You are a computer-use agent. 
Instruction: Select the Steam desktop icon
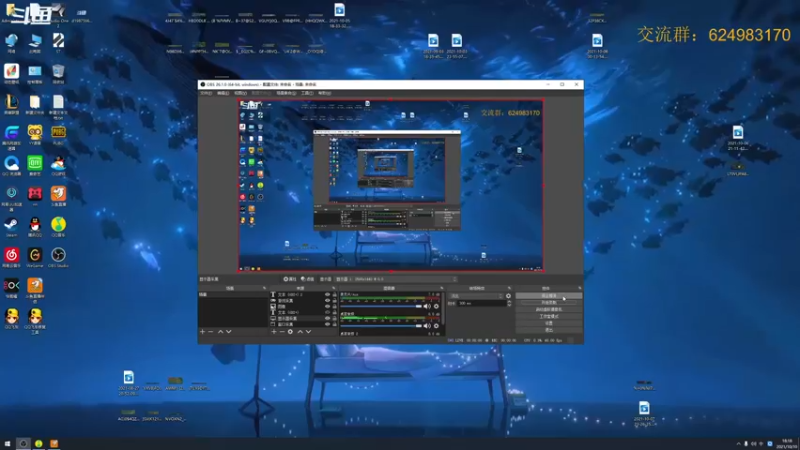[x=11, y=227]
